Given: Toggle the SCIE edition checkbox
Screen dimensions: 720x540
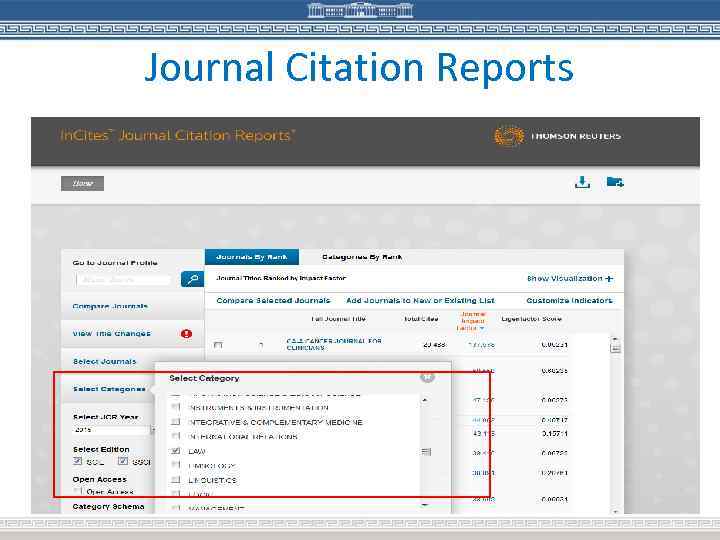Looking at the screenshot, I should 77,461.
